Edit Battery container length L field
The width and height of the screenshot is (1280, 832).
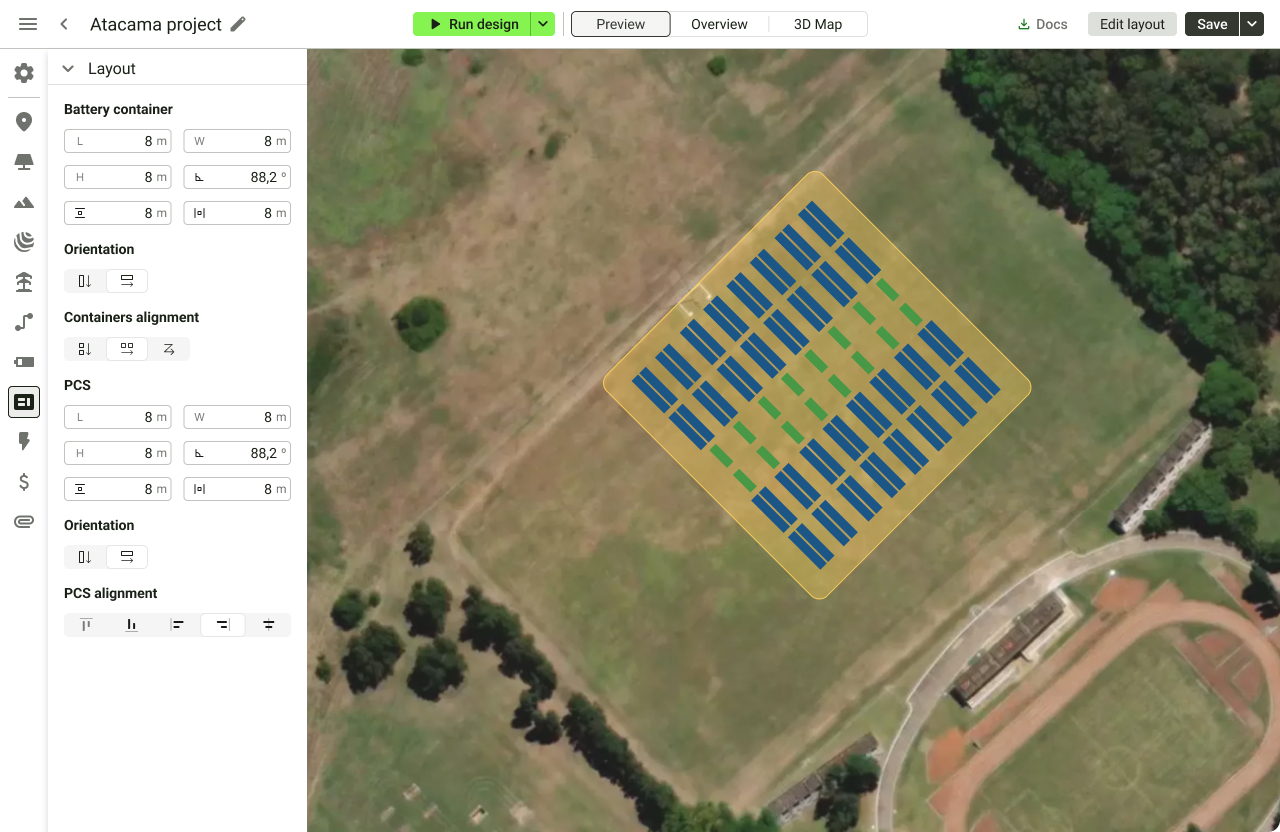point(117,141)
